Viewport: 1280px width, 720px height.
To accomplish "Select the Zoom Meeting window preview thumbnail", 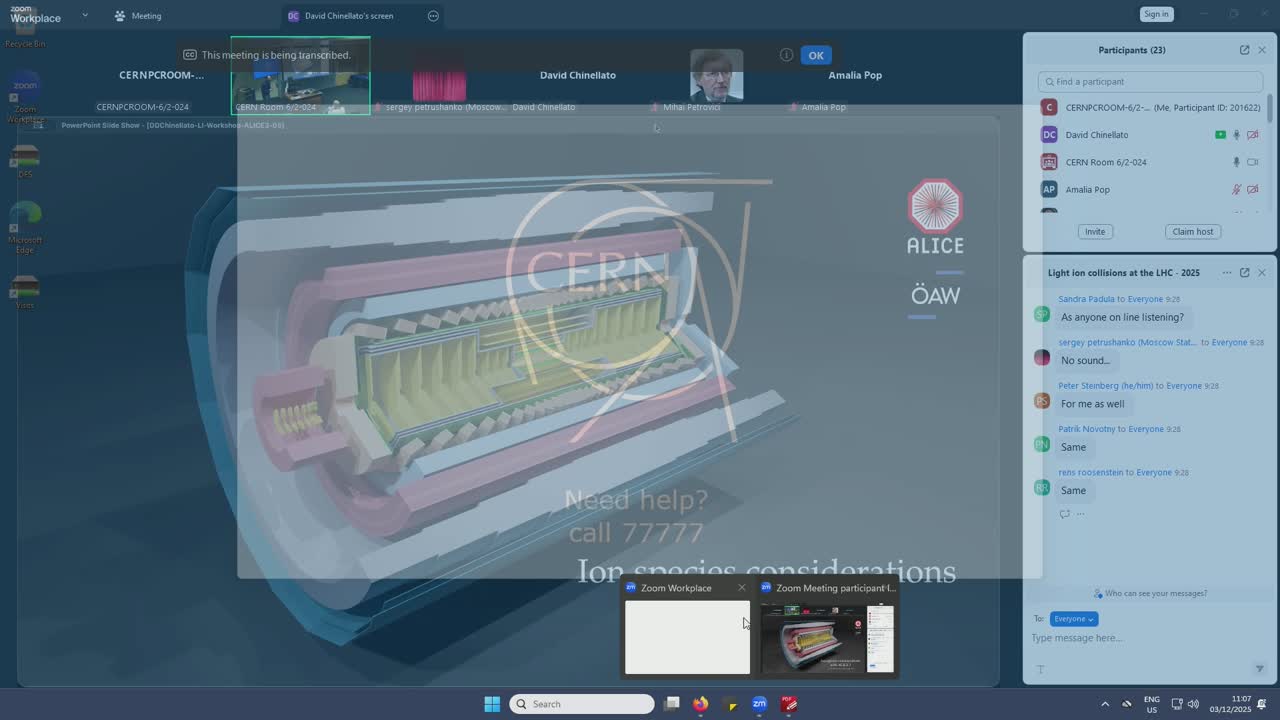I will (827, 638).
